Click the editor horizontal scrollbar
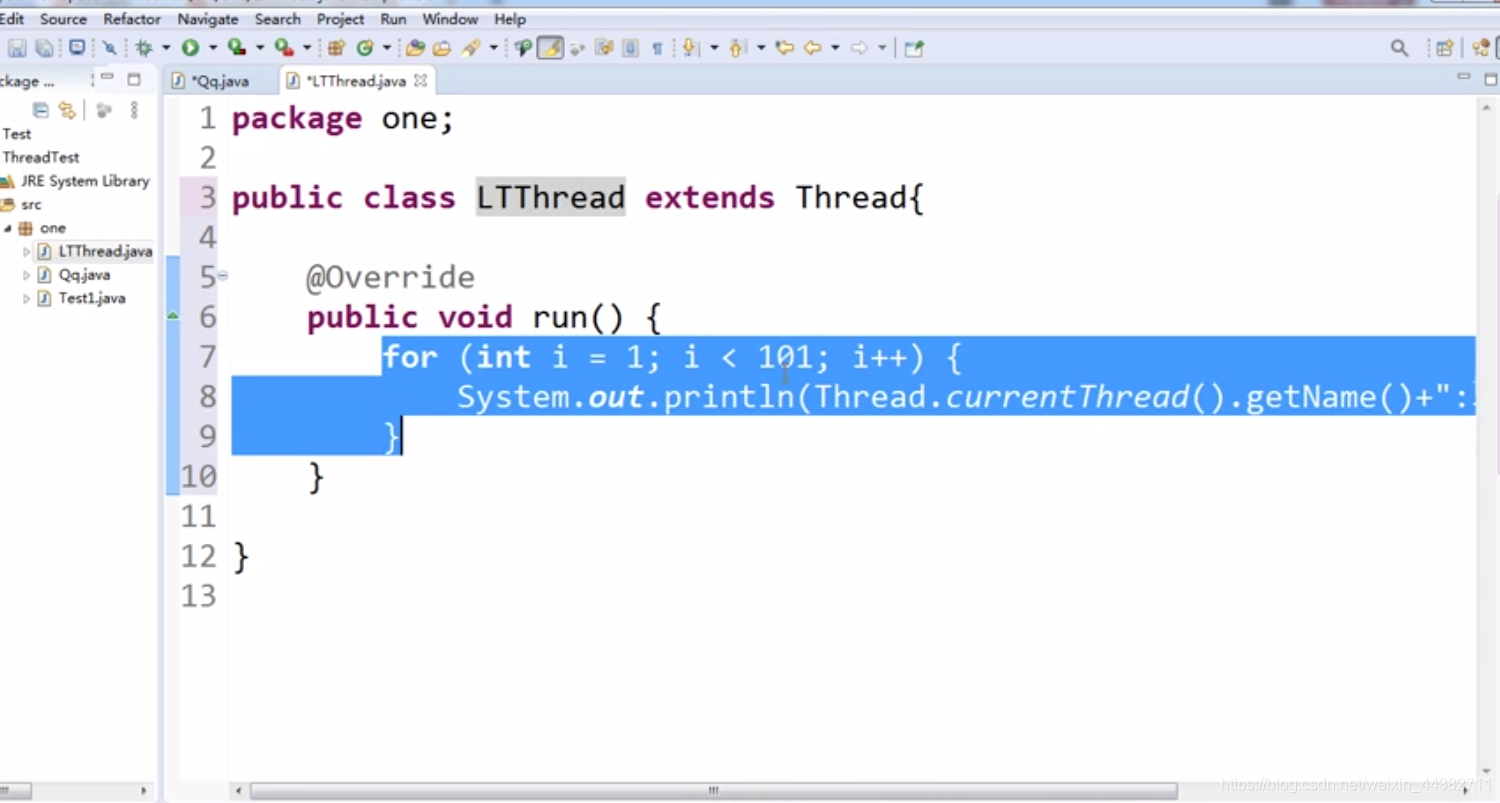 click(713, 790)
